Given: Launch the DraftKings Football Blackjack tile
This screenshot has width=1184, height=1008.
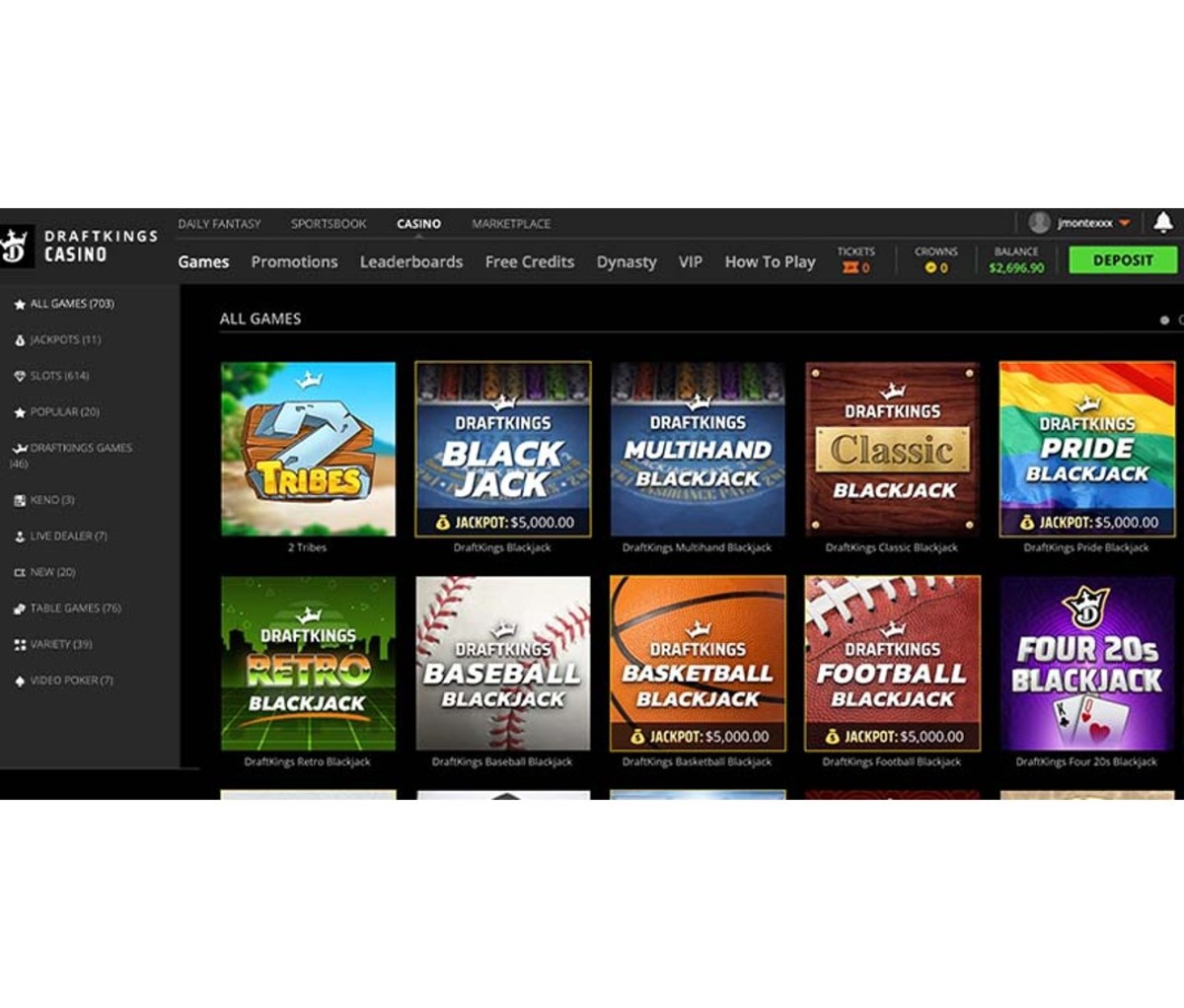Looking at the screenshot, I should [x=893, y=664].
